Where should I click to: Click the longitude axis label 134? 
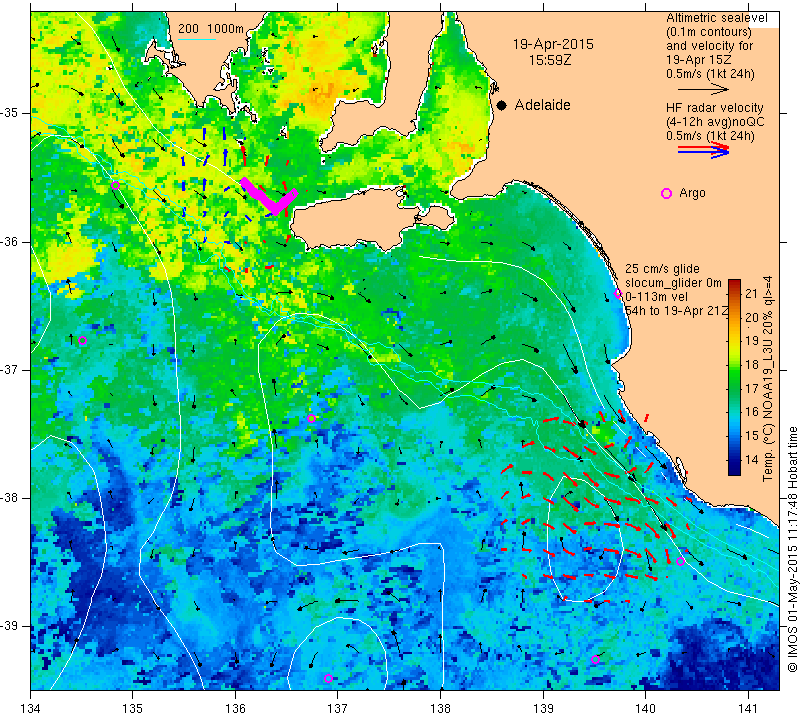click(31, 708)
